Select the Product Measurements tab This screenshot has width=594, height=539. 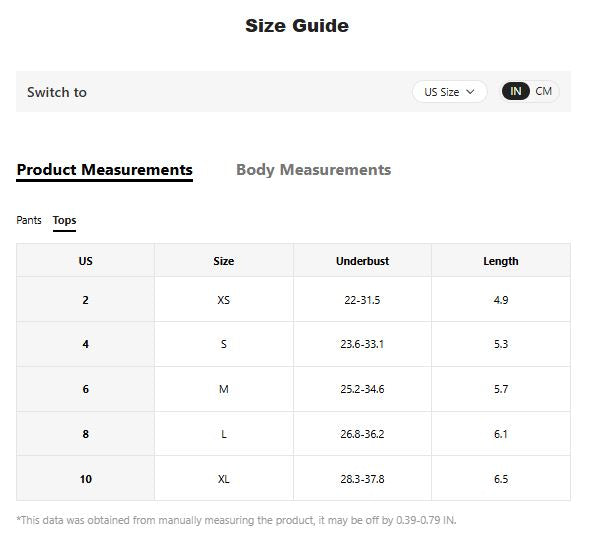(x=105, y=169)
